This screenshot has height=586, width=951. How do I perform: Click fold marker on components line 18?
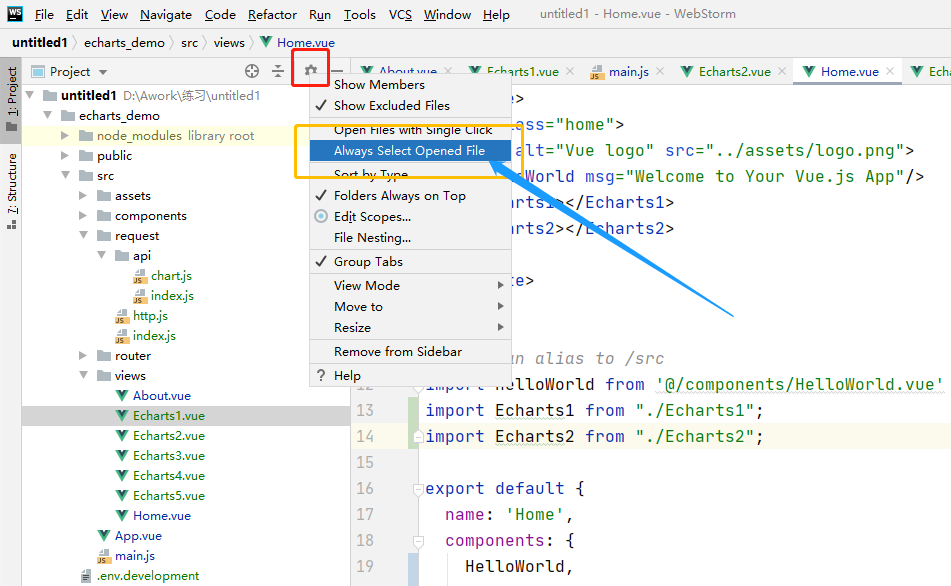point(418,541)
